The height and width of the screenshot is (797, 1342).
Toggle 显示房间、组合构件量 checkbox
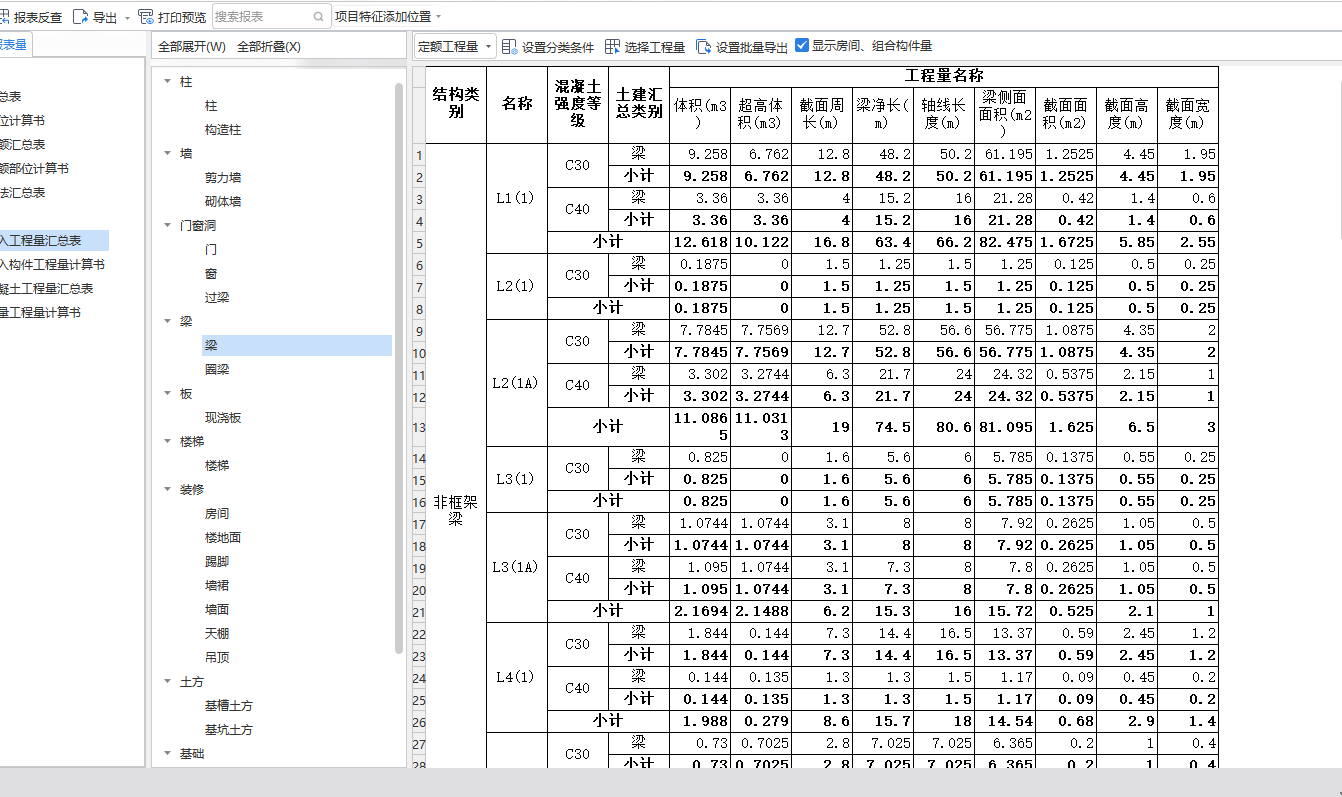coord(801,45)
